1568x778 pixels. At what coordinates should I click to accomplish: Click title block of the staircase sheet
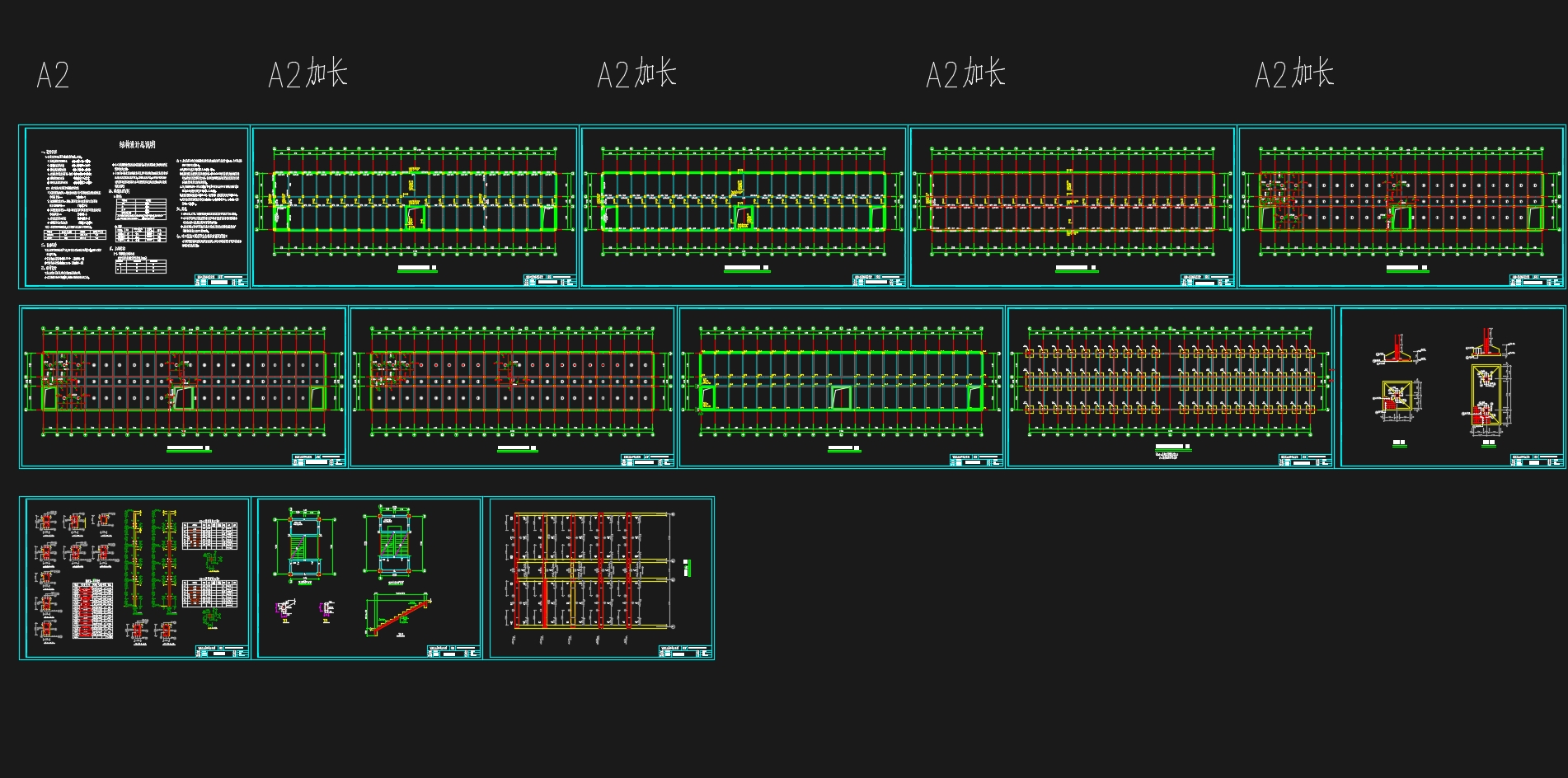pyautogui.click(x=454, y=651)
